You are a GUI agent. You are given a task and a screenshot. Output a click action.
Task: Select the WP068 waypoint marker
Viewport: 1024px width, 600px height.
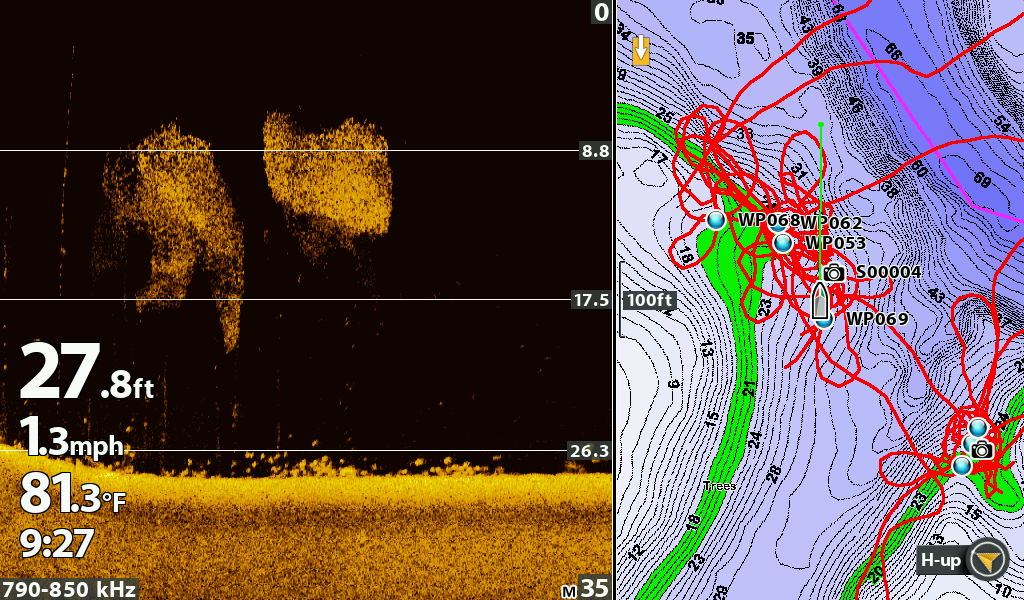pyautogui.click(x=716, y=220)
